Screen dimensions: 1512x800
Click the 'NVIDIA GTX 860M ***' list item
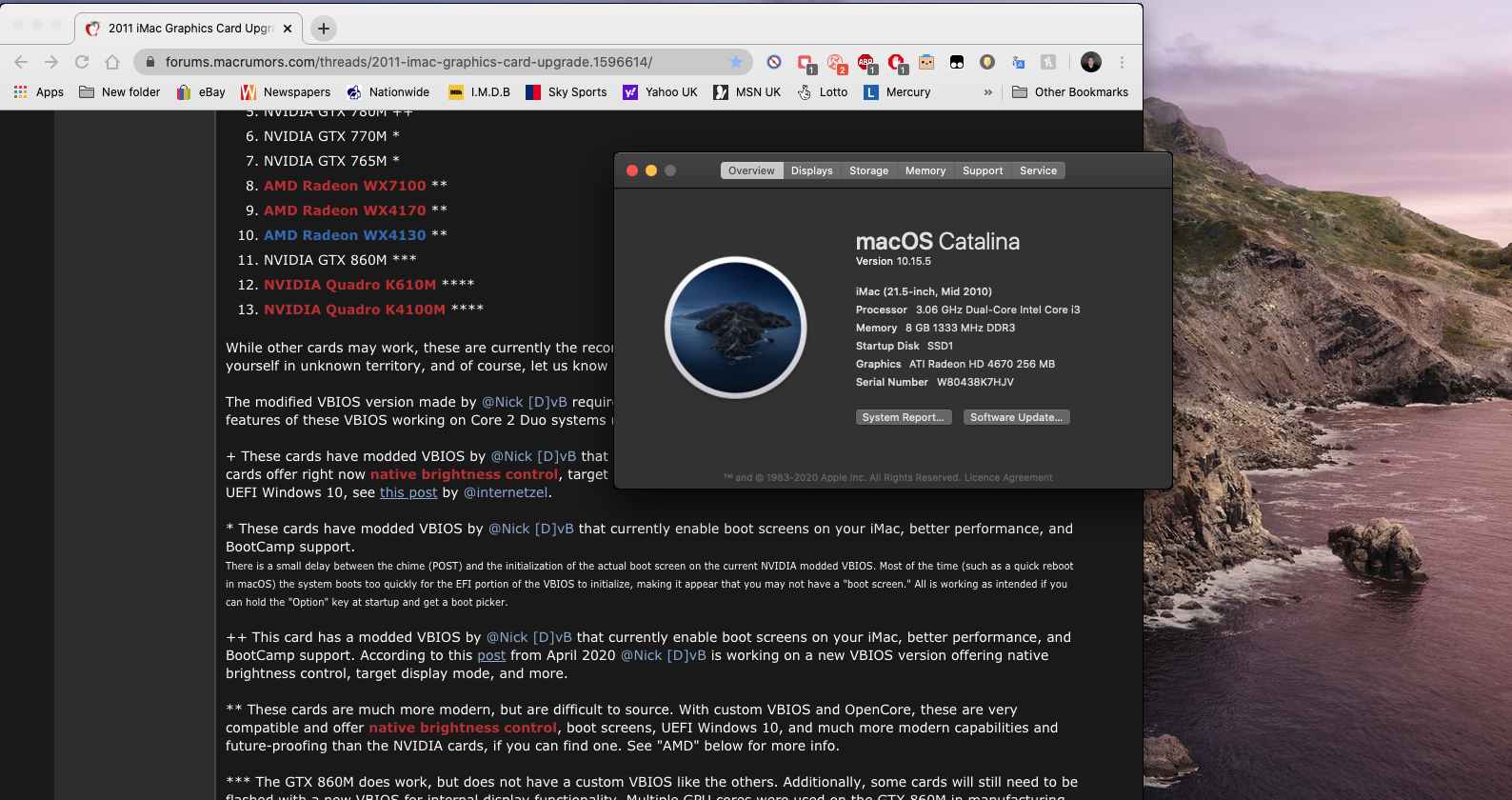pos(340,260)
